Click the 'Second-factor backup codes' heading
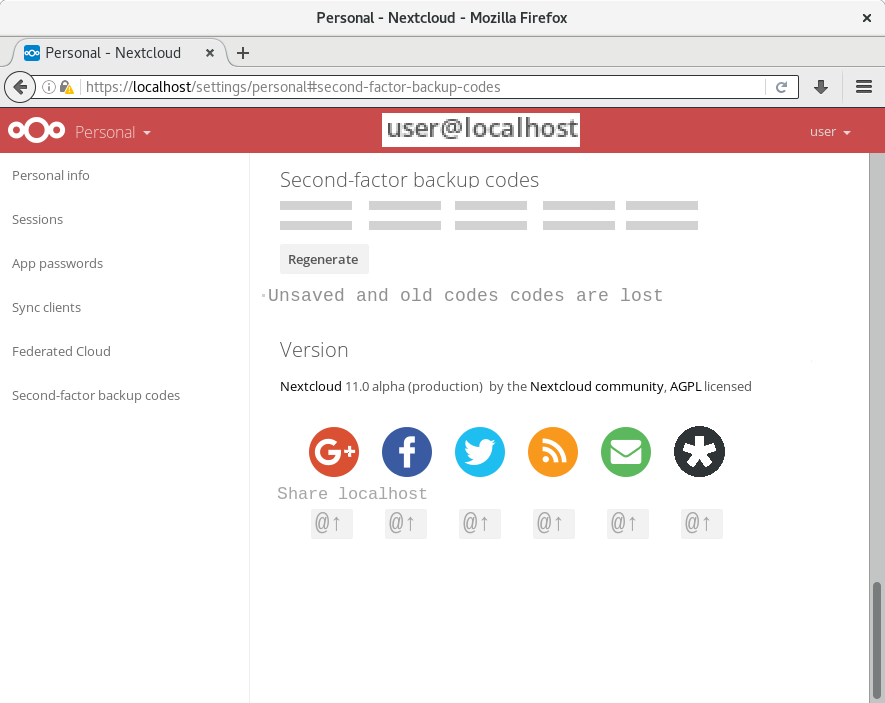 409,180
